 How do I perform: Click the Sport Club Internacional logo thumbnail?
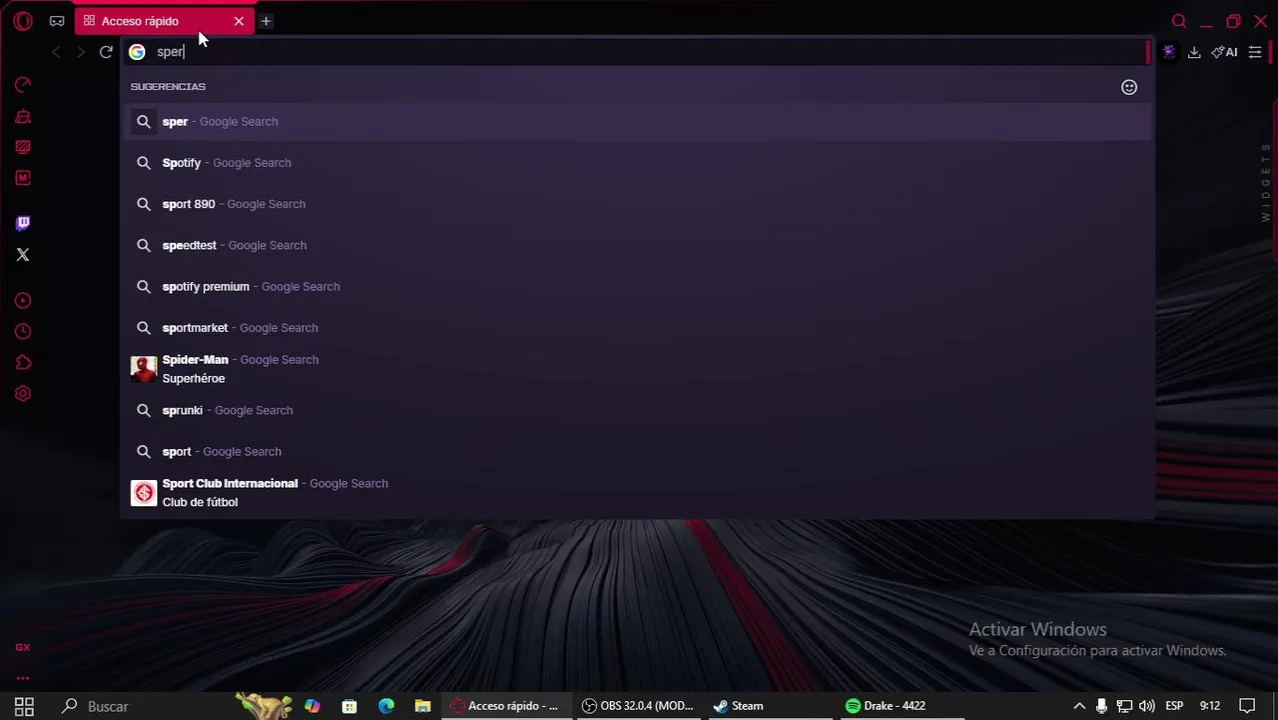(144, 492)
